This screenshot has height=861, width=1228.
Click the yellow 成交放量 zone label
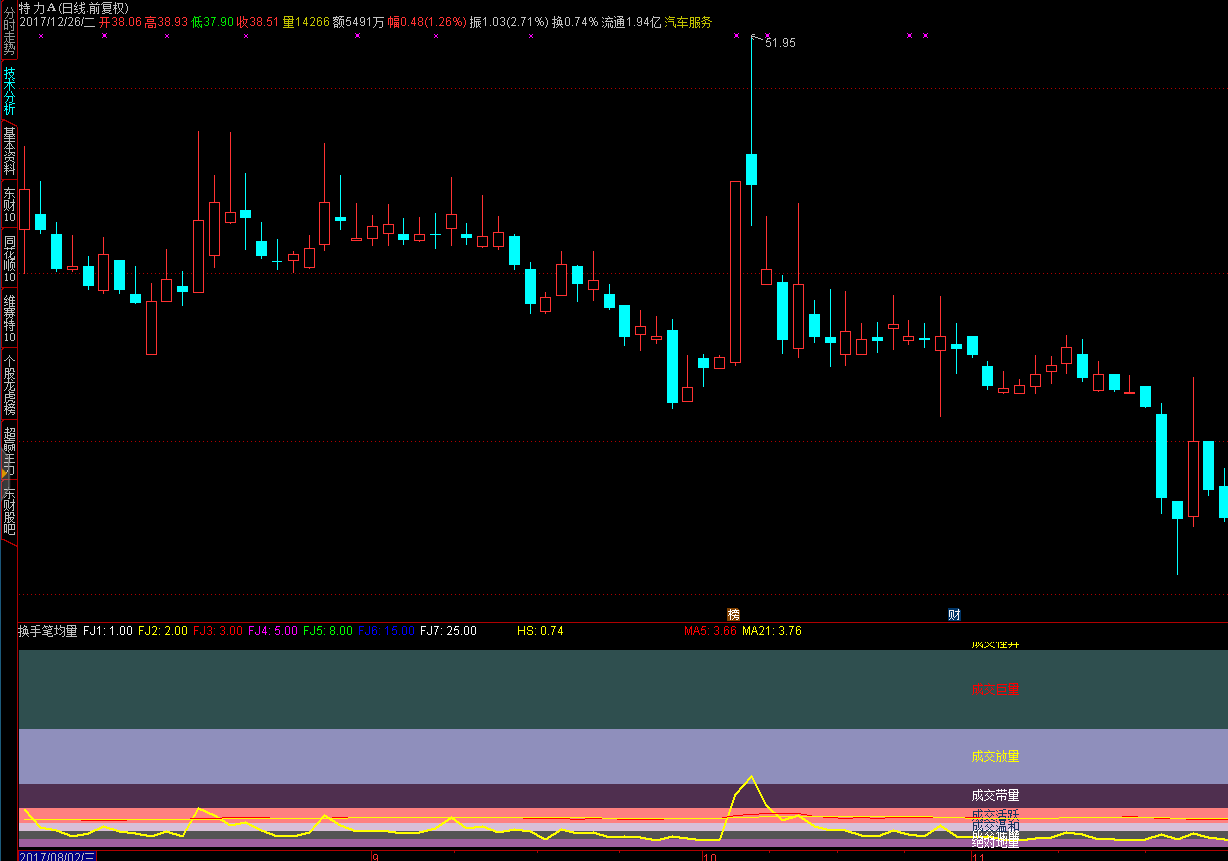tap(995, 756)
